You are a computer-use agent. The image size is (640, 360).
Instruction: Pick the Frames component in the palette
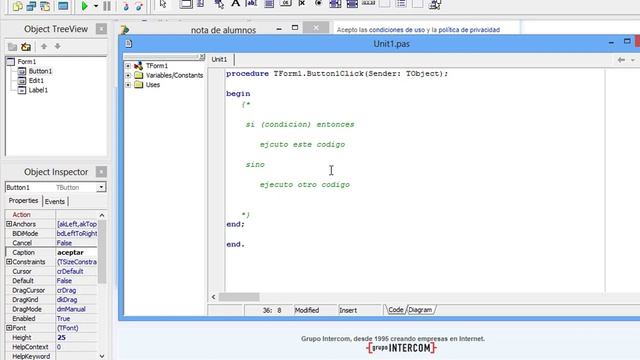click(186, 4)
